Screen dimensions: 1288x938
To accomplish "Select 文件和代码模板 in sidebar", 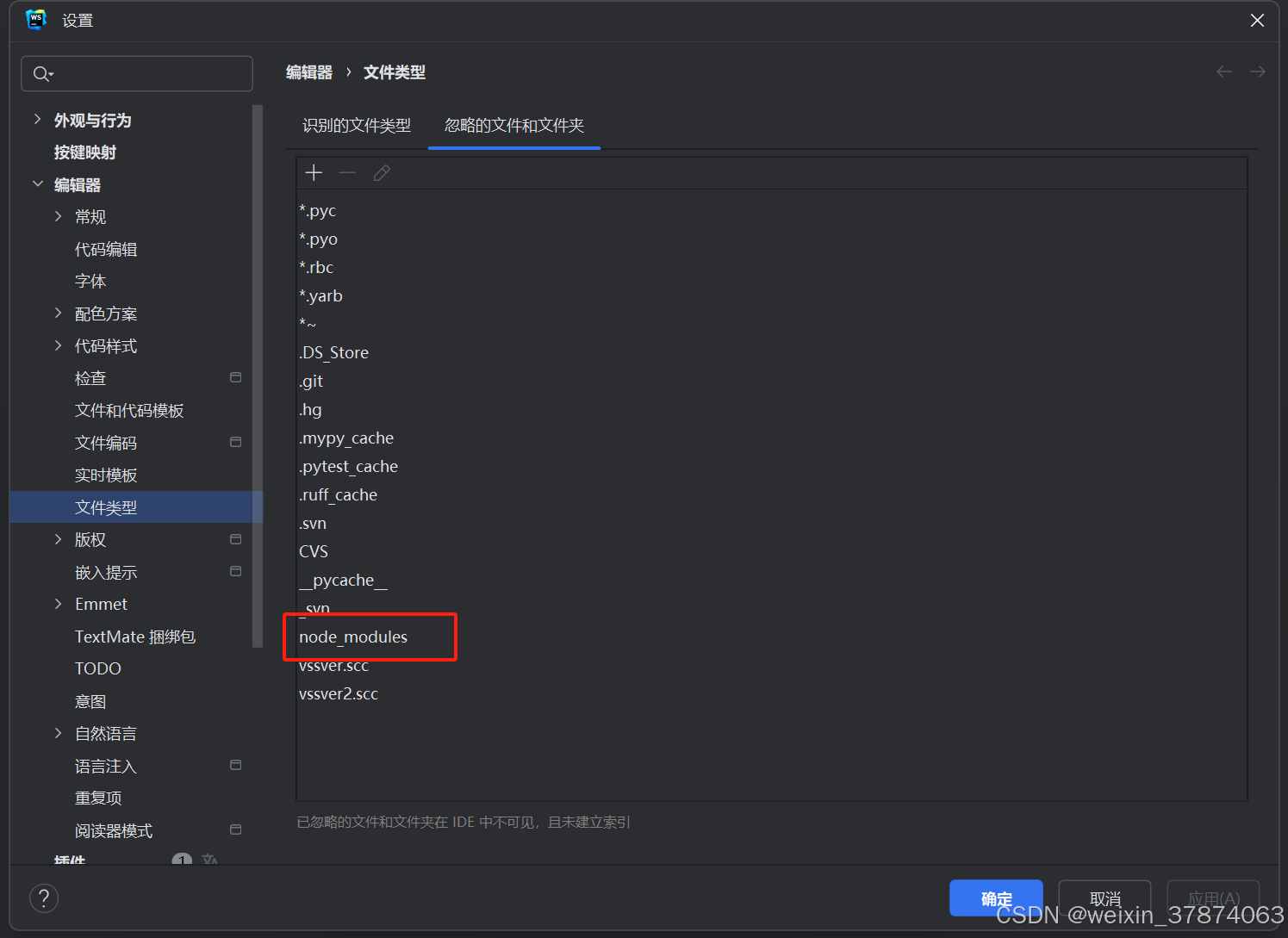I will click(x=129, y=410).
